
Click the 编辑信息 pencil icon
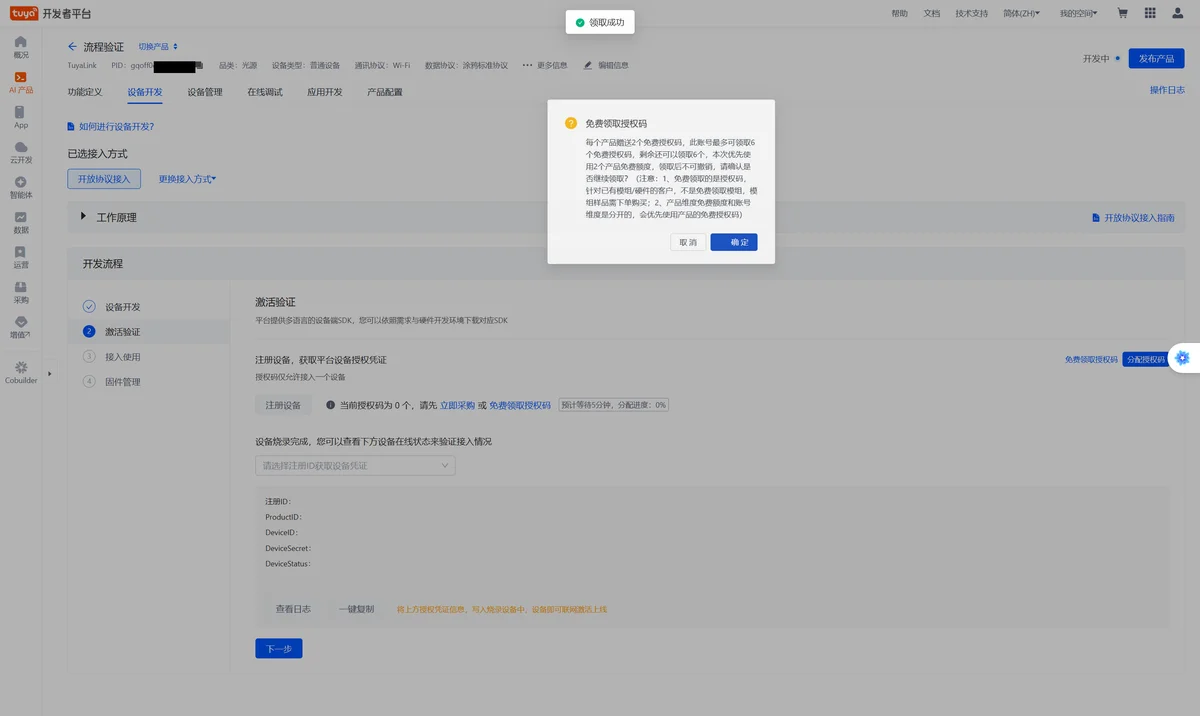coord(588,65)
